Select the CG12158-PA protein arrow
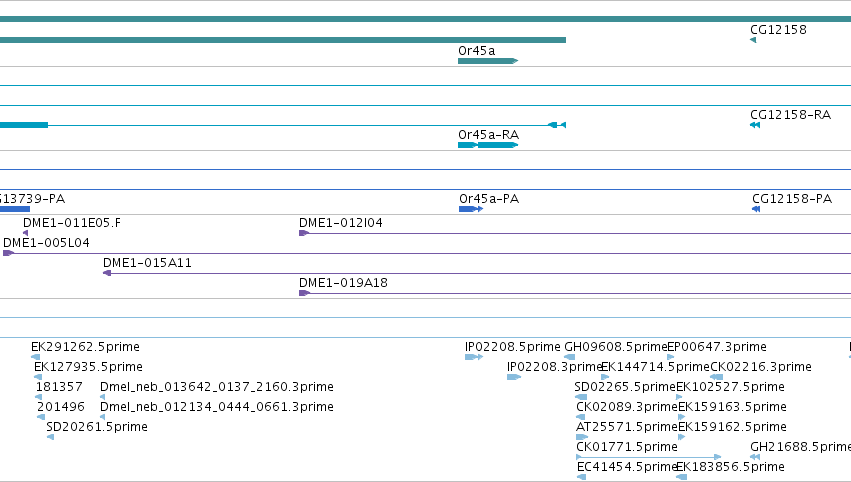This screenshot has width=851, height=482. click(x=756, y=209)
